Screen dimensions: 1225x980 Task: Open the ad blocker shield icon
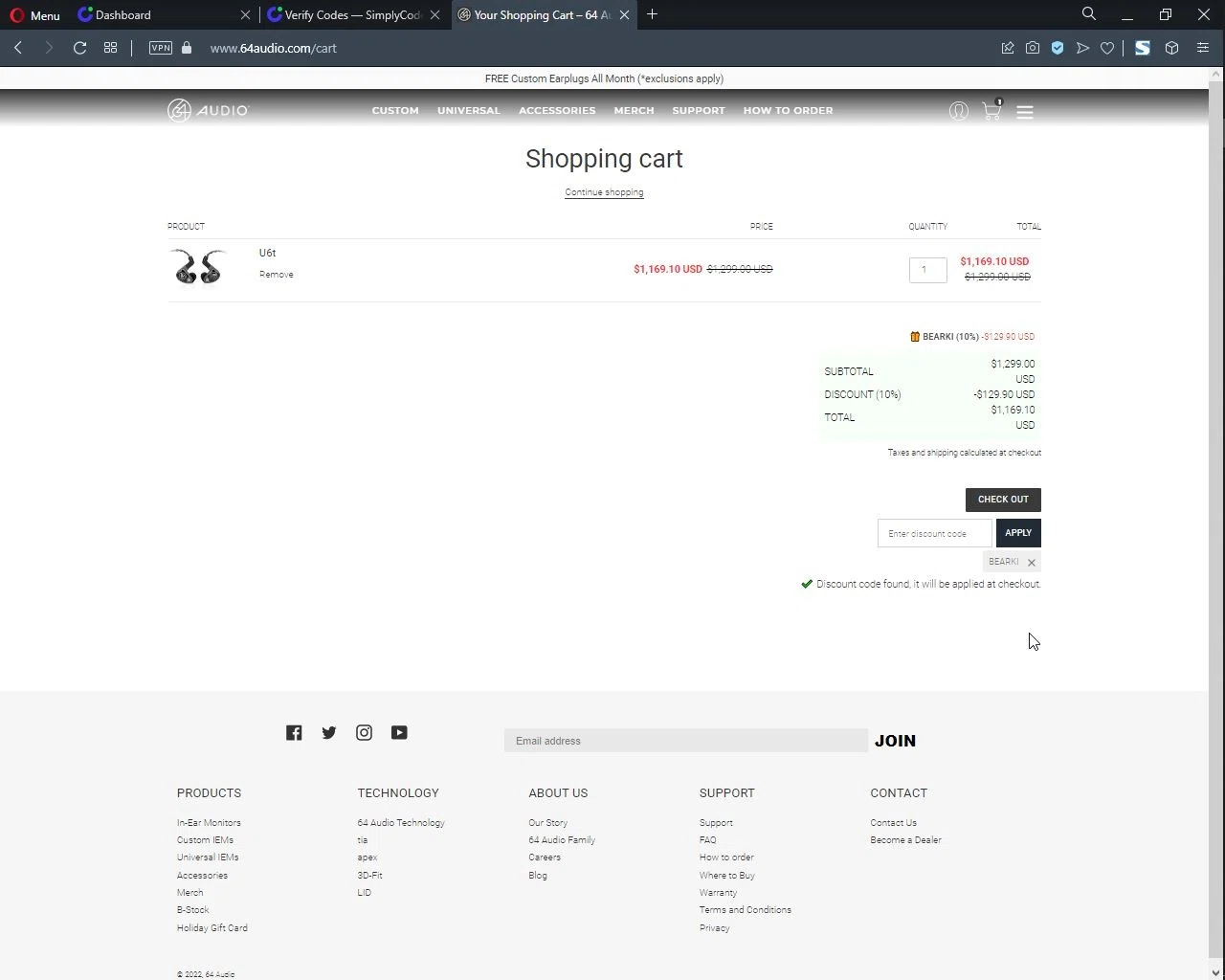[1058, 48]
